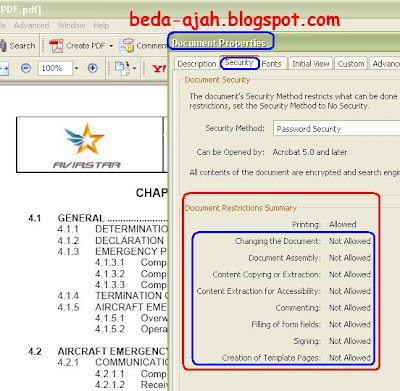This screenshot has width=400, height=391.
Task: Click the Create PDF icon
Action: pyautogui.click(x=56, y=46)
